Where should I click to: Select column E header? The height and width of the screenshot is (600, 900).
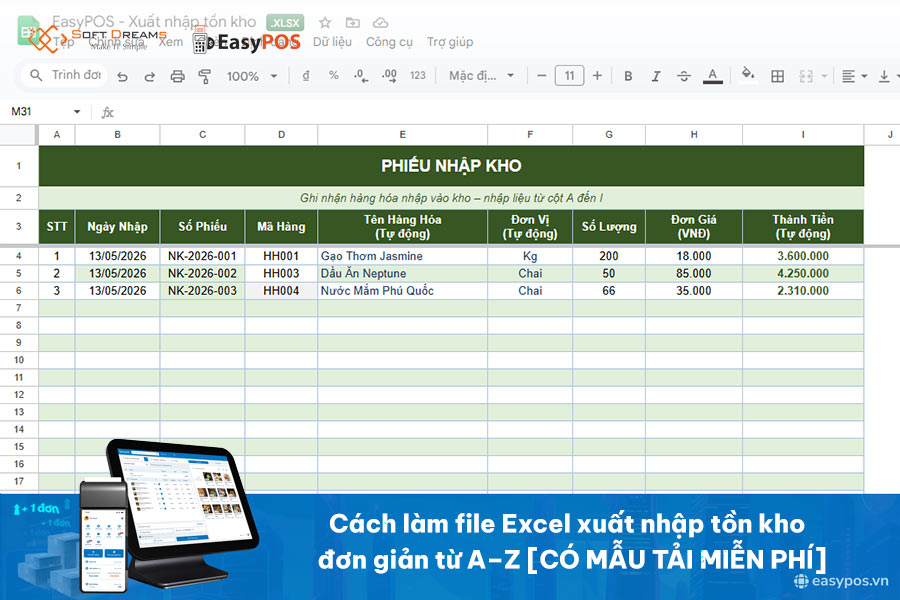tap(402, 134)
